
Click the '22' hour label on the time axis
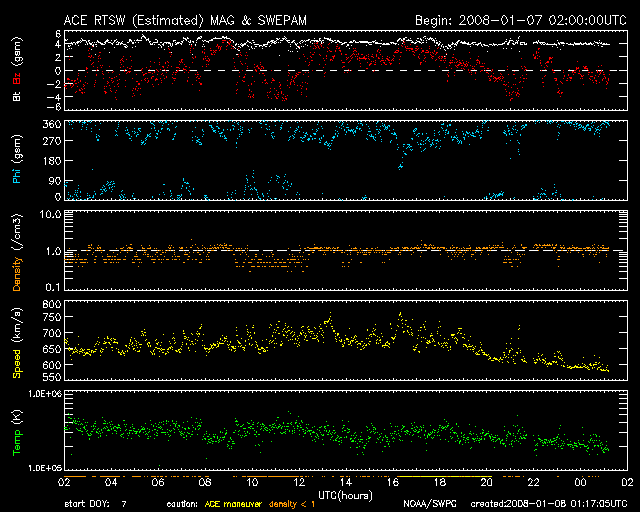pos(533,482)
